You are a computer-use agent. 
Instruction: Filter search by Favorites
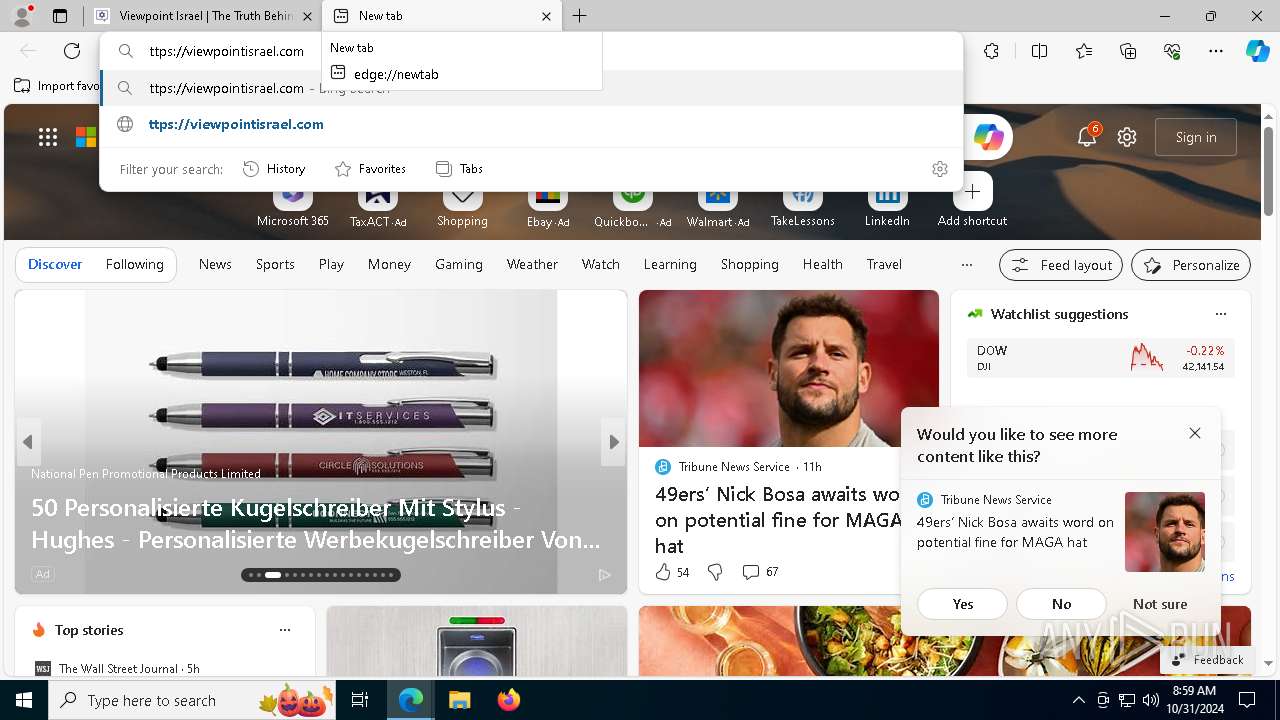click(x=370, y=169)
